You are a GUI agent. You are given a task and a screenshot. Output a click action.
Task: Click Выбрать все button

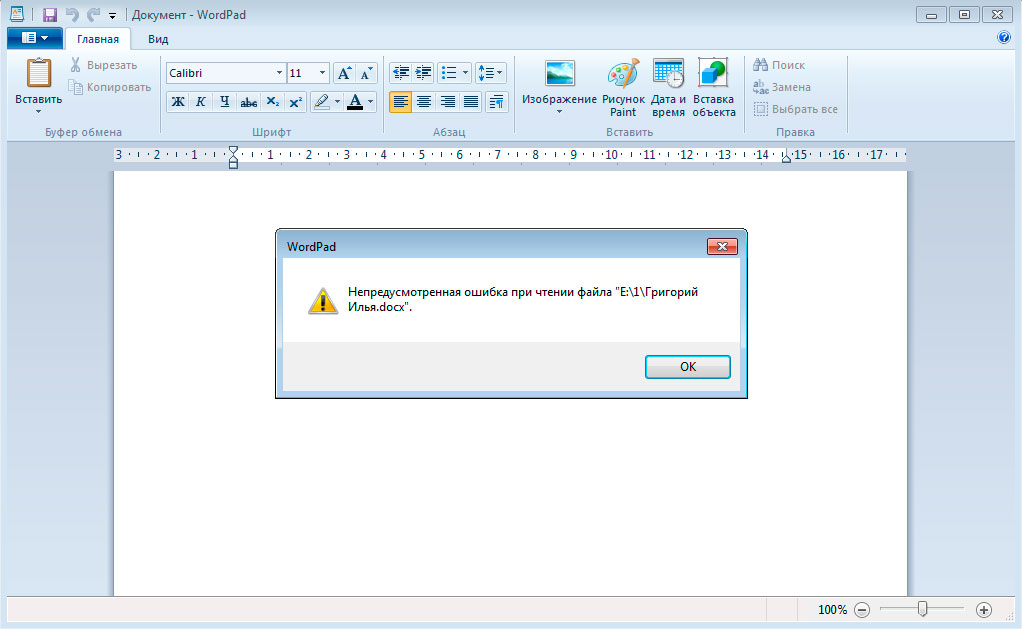coord(796,109)
